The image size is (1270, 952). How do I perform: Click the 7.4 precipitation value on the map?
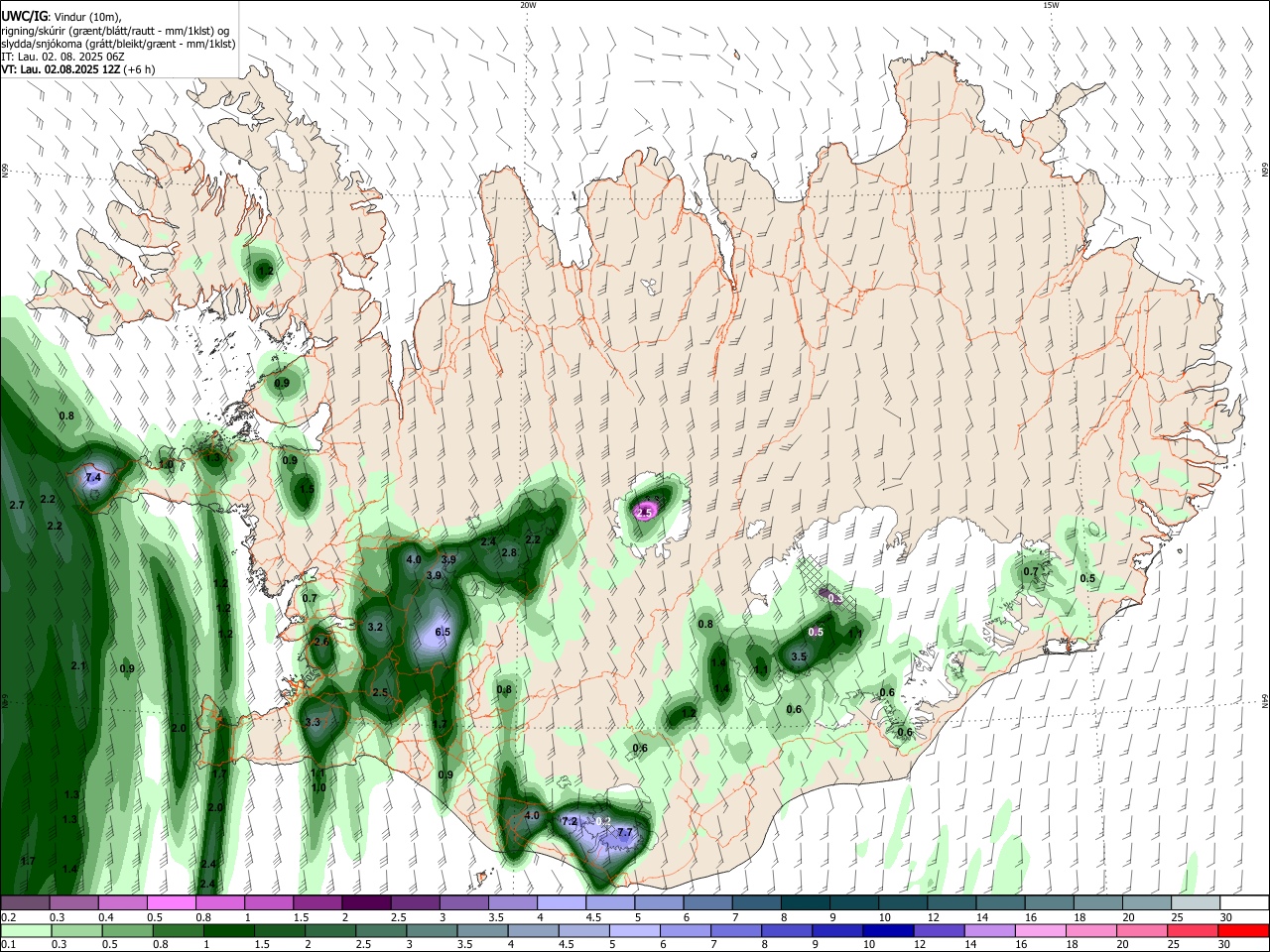coord(93,478)
